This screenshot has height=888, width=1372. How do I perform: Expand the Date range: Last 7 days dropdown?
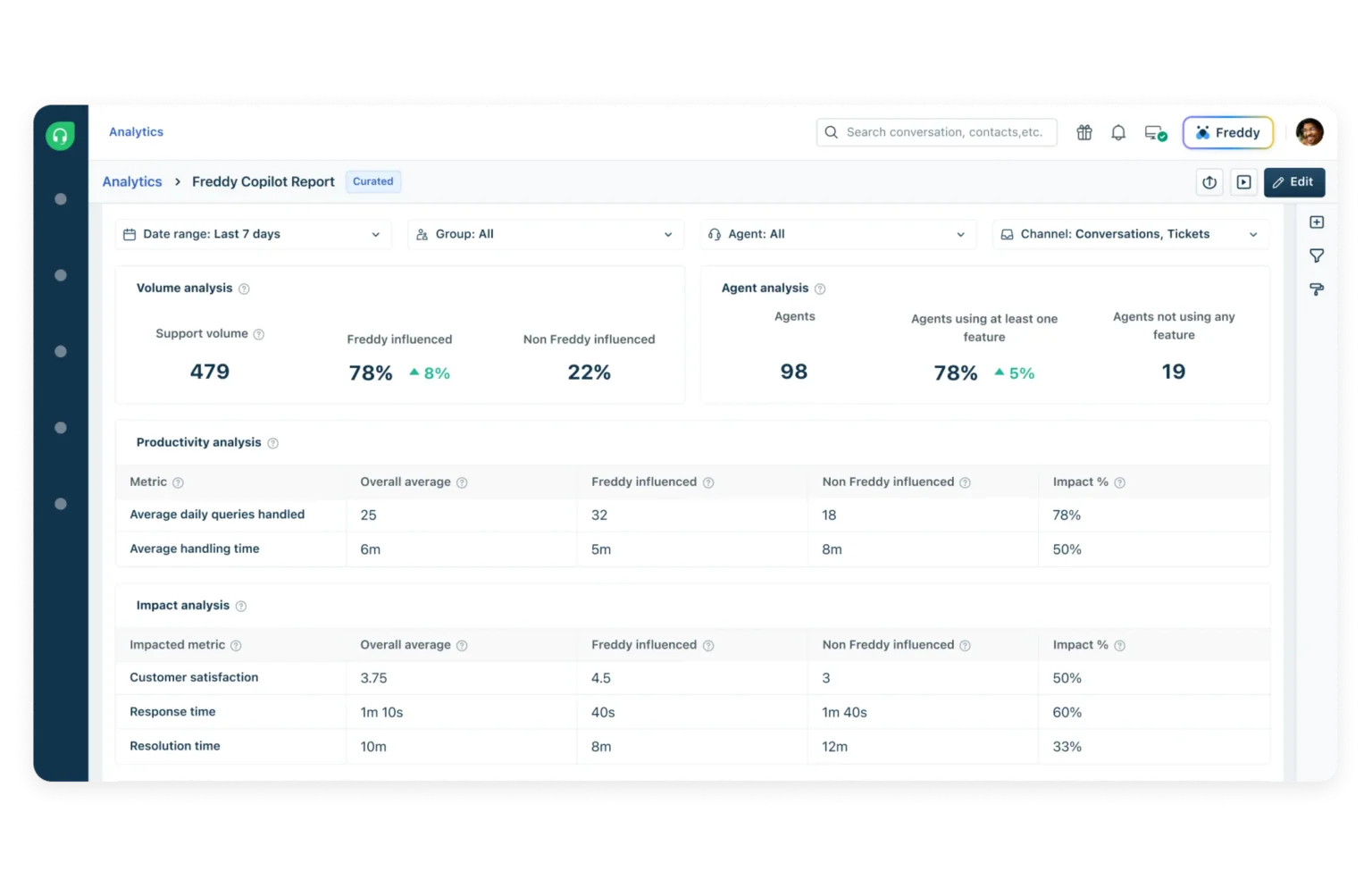tap(253, 234)
